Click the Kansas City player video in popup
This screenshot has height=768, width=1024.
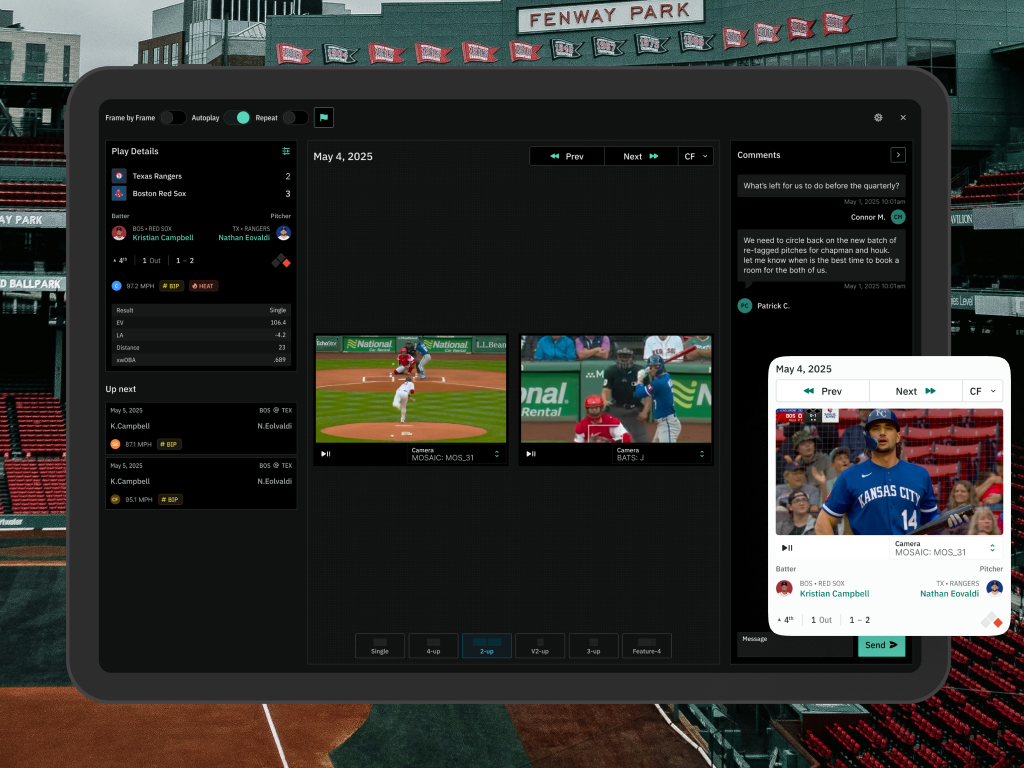889,472
